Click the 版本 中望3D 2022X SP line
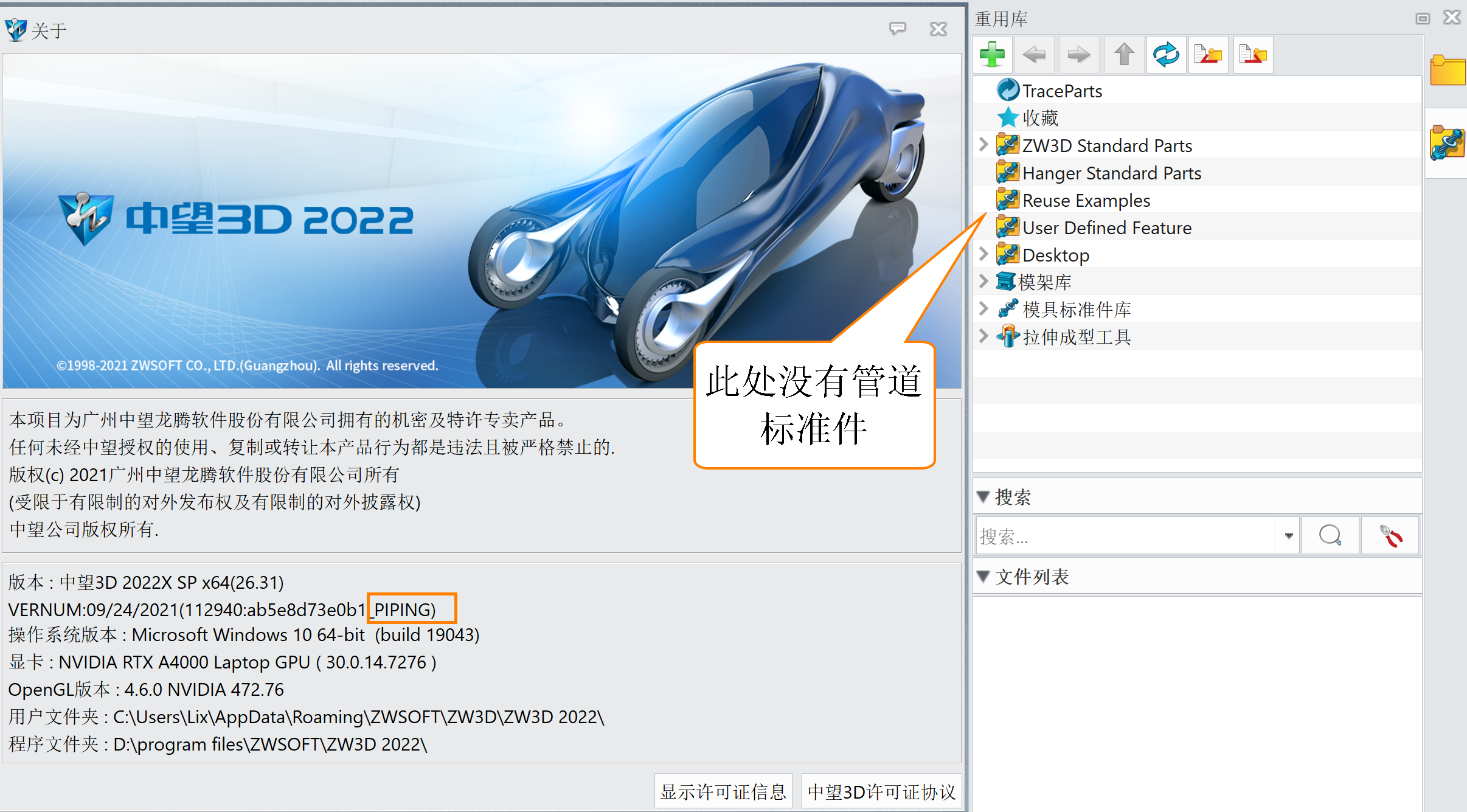Viewport: 1467px width, 812px height. (146, 582)
